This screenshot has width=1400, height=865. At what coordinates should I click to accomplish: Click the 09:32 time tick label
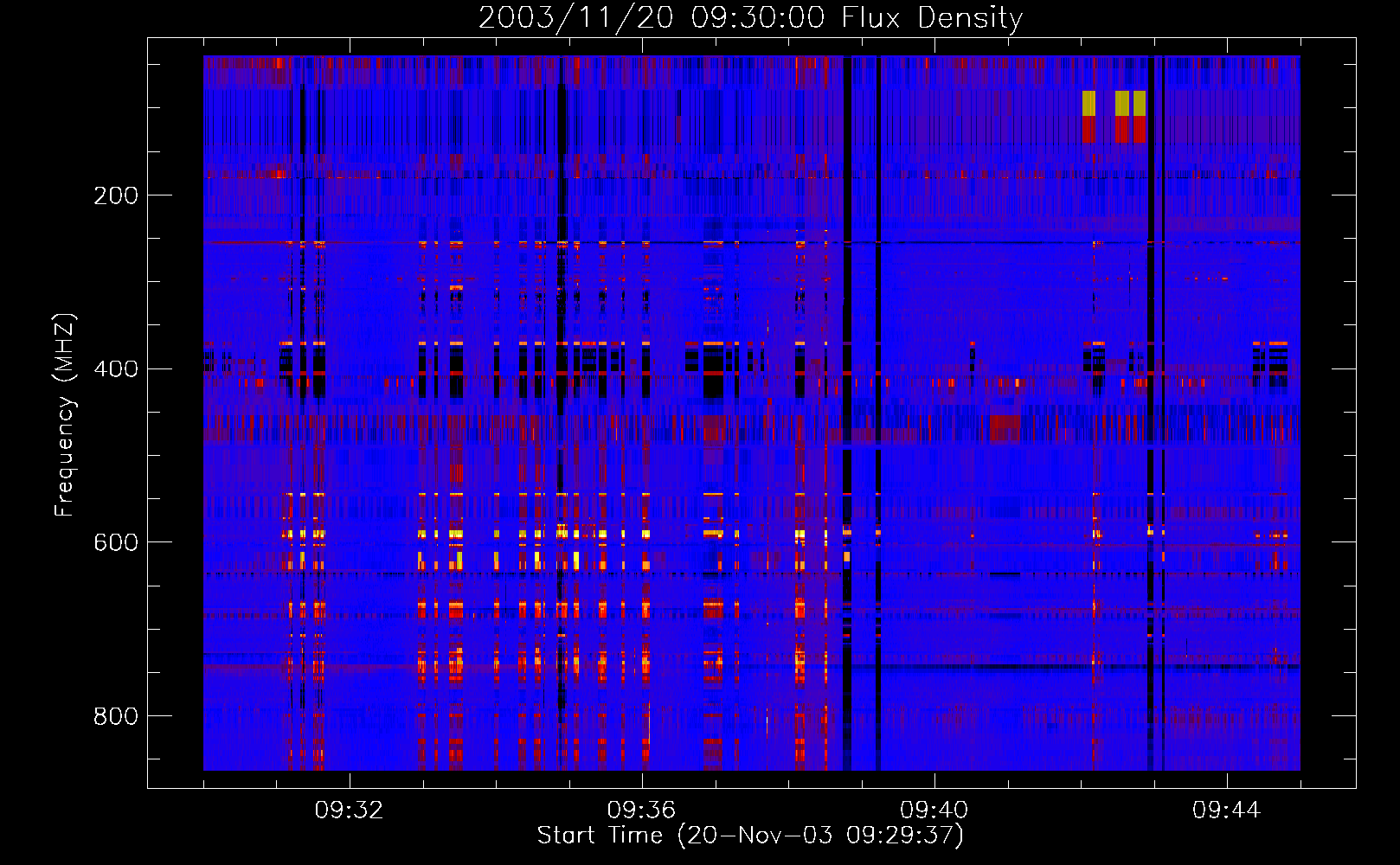coord(349,811)
